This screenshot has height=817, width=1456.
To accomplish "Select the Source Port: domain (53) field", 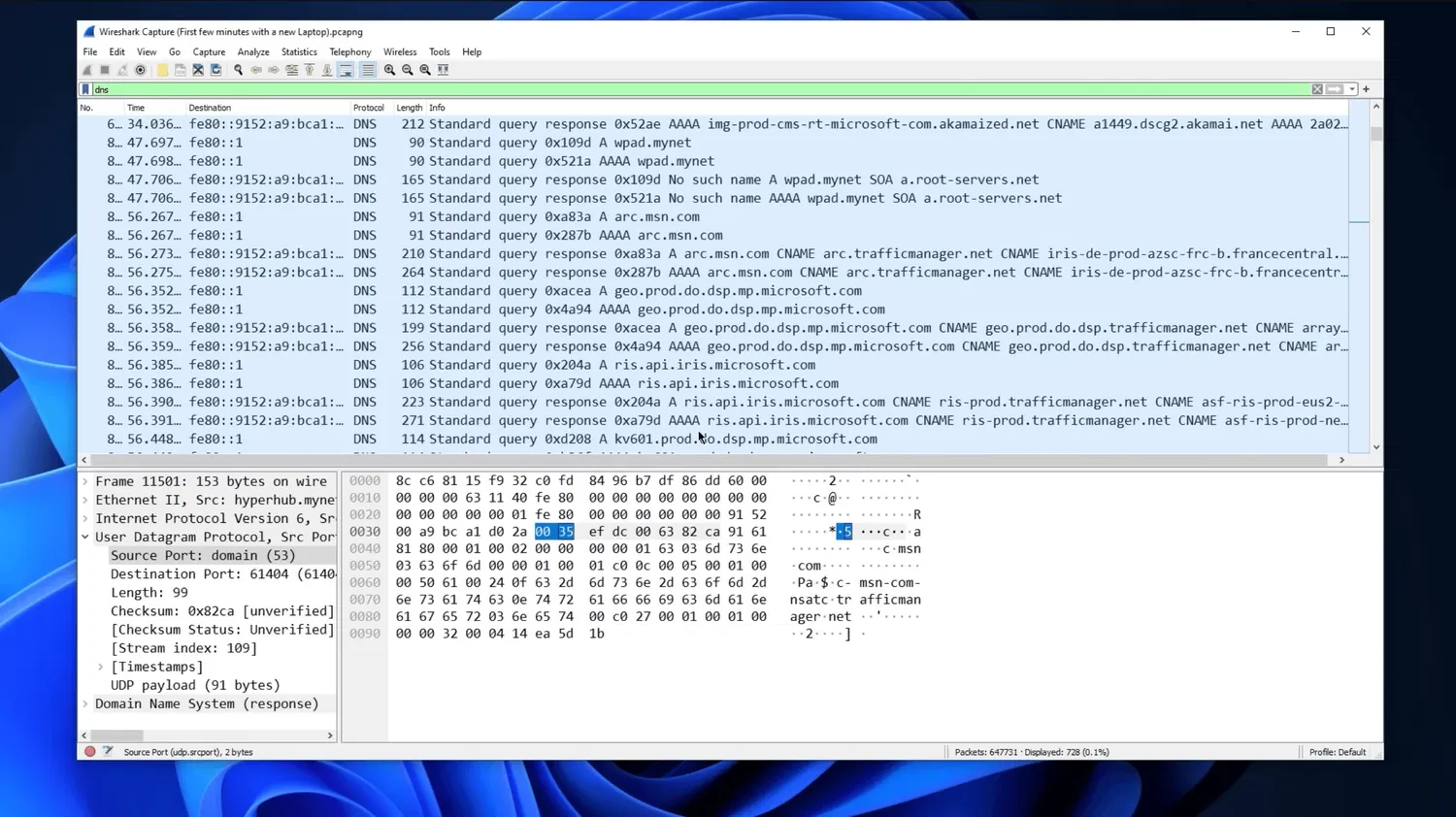I will pos(203,555).
